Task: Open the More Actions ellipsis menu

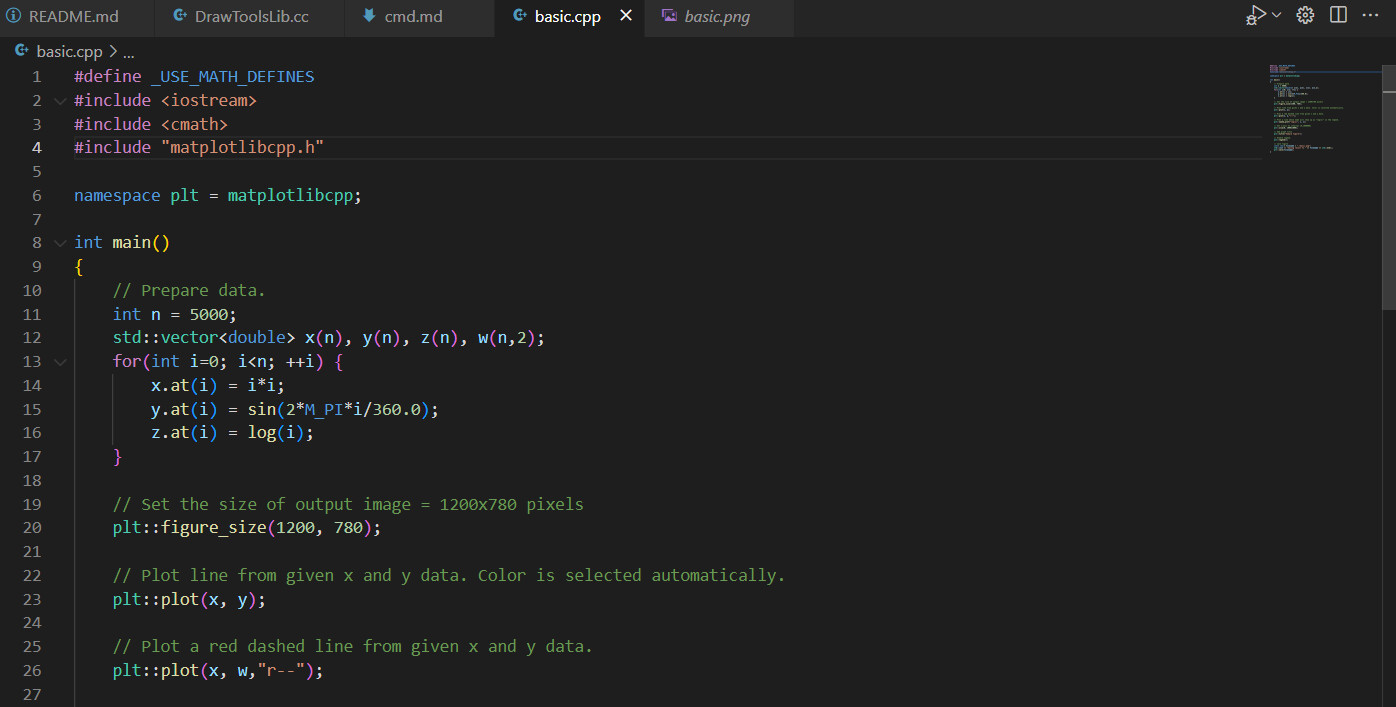Action: (x=1372, y=15)
